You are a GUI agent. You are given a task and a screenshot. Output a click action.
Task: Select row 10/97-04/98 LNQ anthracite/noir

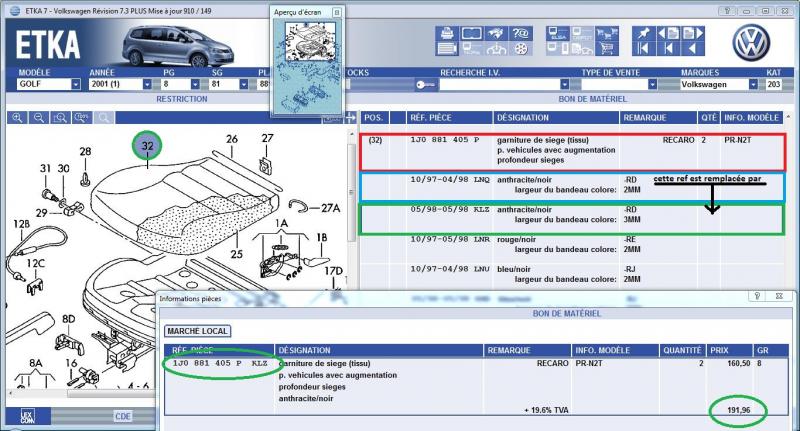coord(572,185)
